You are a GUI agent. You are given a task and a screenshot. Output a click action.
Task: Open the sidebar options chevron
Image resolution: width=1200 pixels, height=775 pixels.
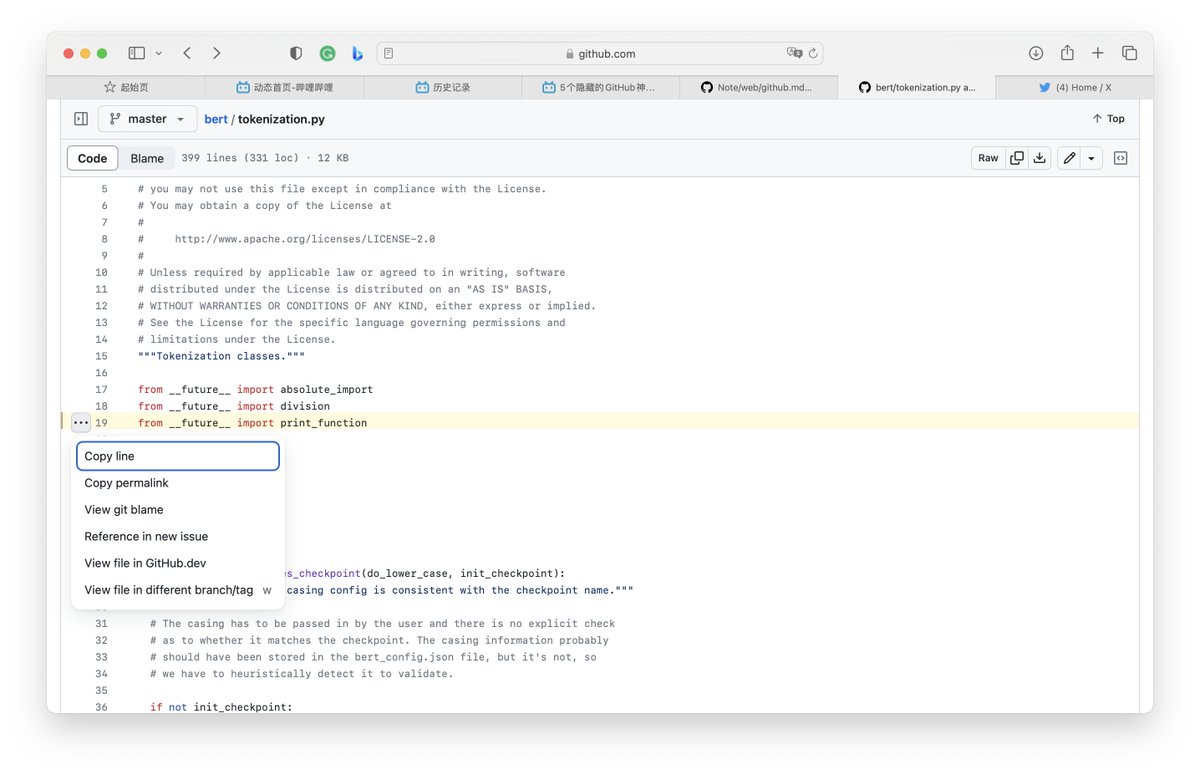(x=158, y=53)
